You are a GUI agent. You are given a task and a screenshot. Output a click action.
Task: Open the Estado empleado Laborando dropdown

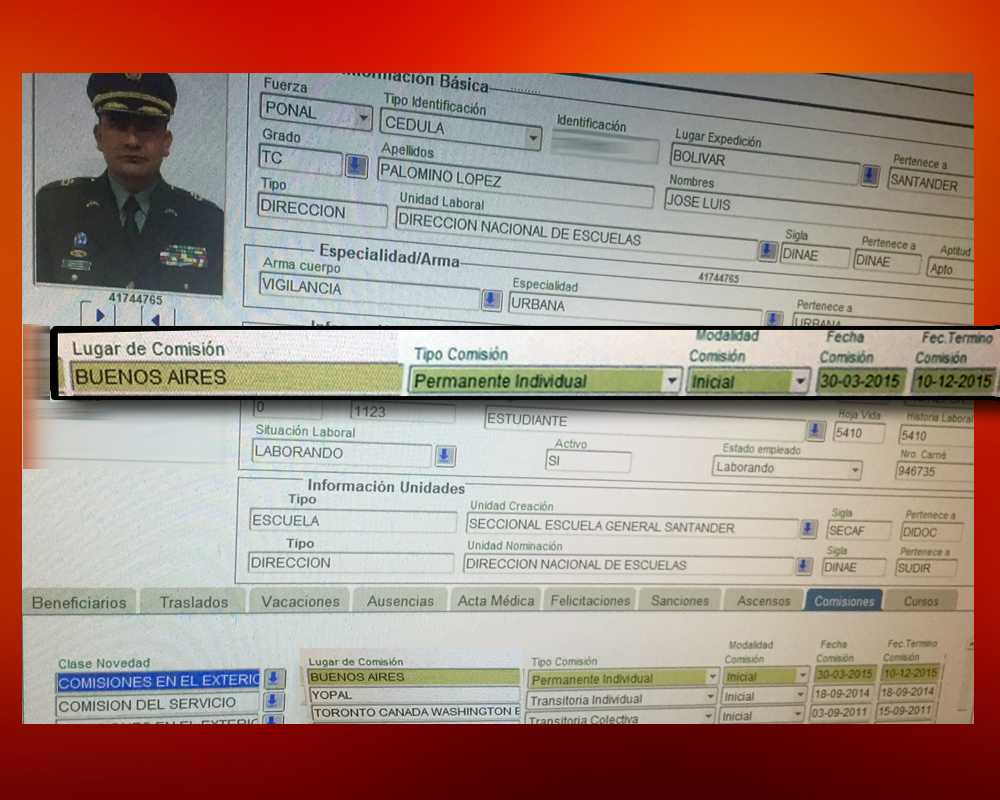click(x=853, y=469)
